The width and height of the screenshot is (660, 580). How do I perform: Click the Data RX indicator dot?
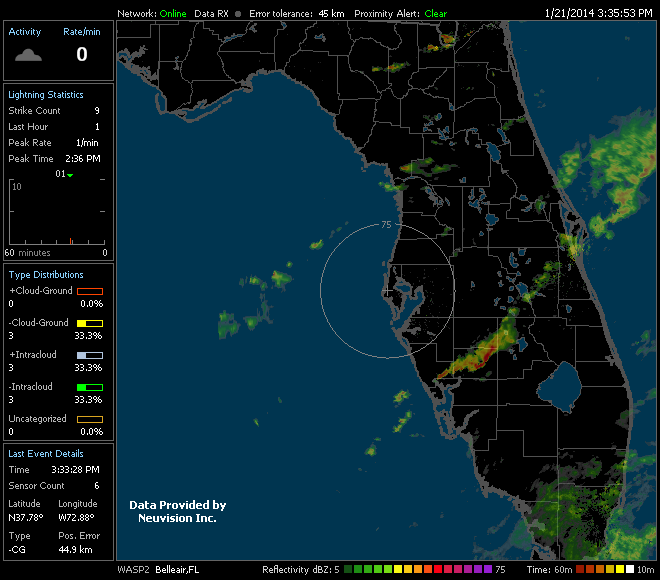click(238, 14)
